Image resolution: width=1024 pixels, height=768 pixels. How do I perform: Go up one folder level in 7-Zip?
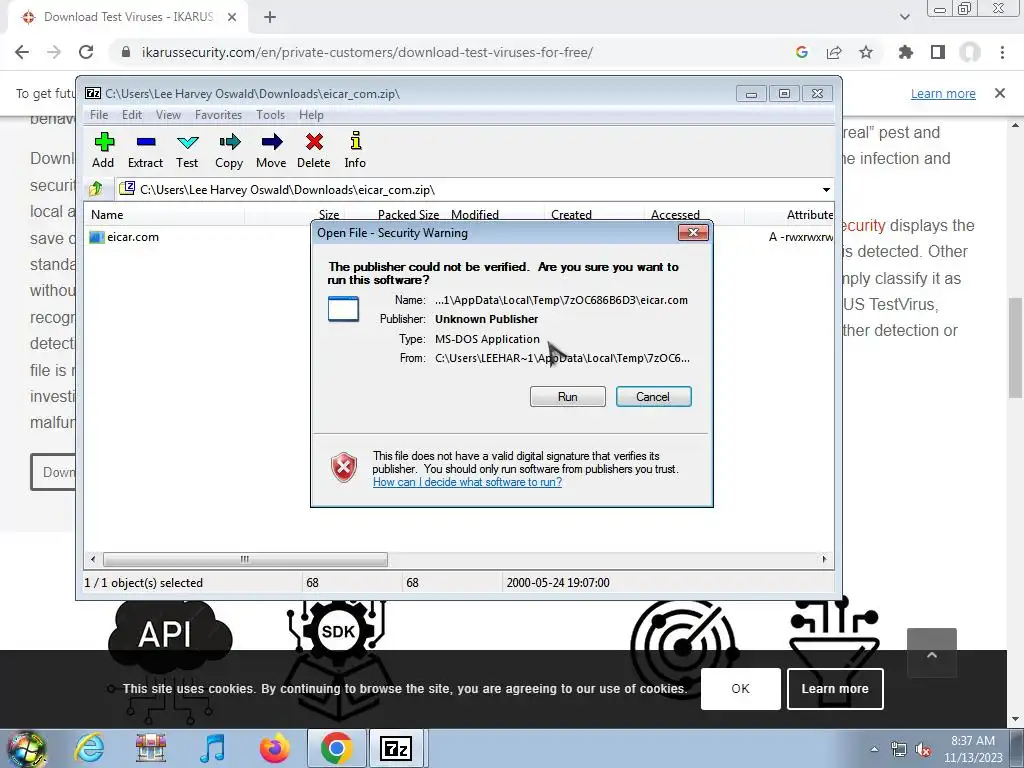[96, 189]
